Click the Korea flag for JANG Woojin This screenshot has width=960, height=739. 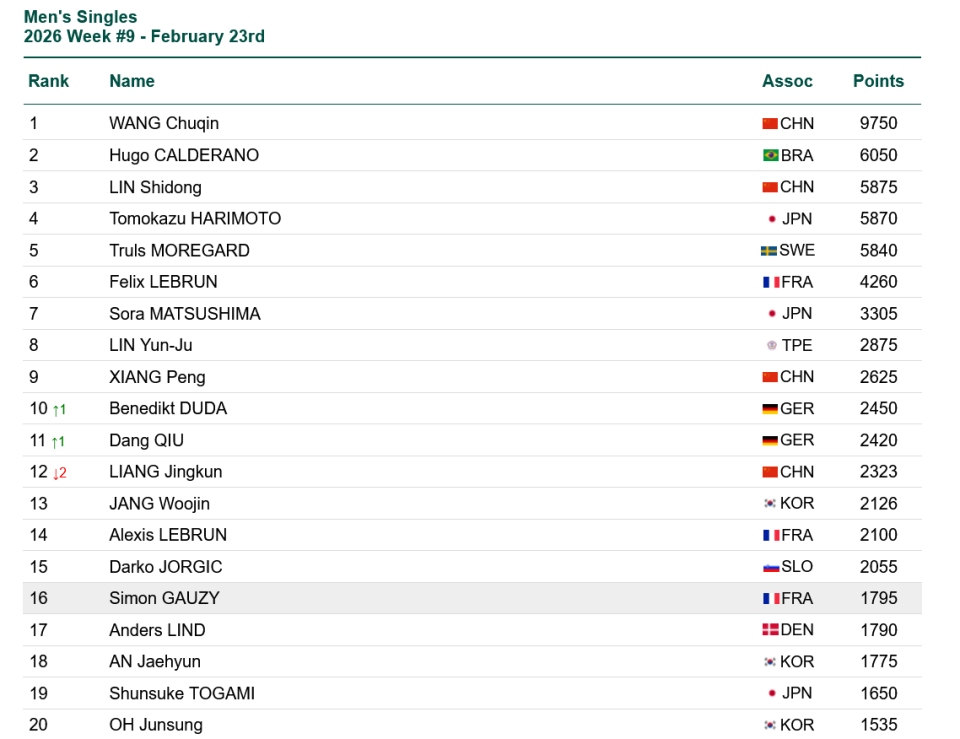coord(770,504)
